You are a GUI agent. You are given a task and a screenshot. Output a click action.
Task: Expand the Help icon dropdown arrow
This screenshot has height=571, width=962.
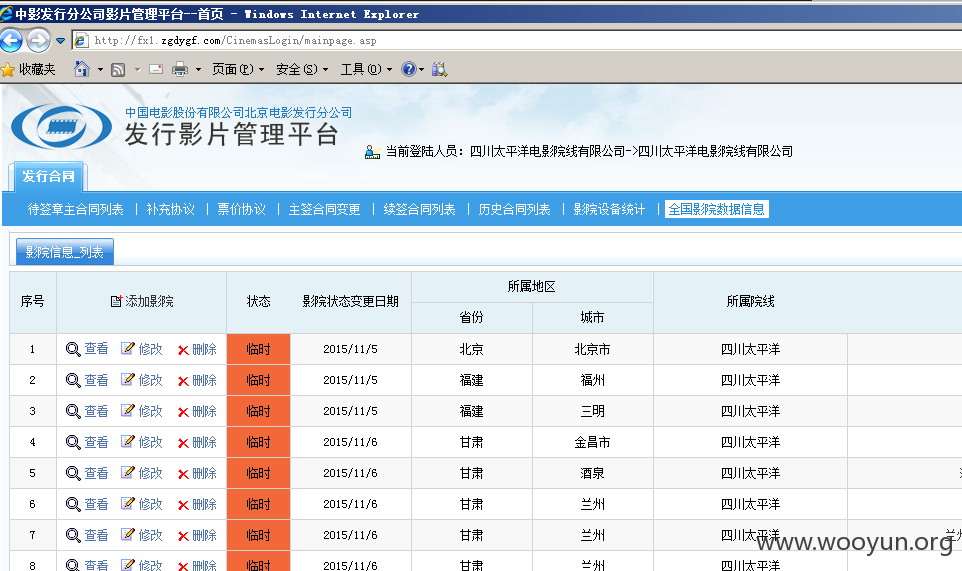(421, 70)
